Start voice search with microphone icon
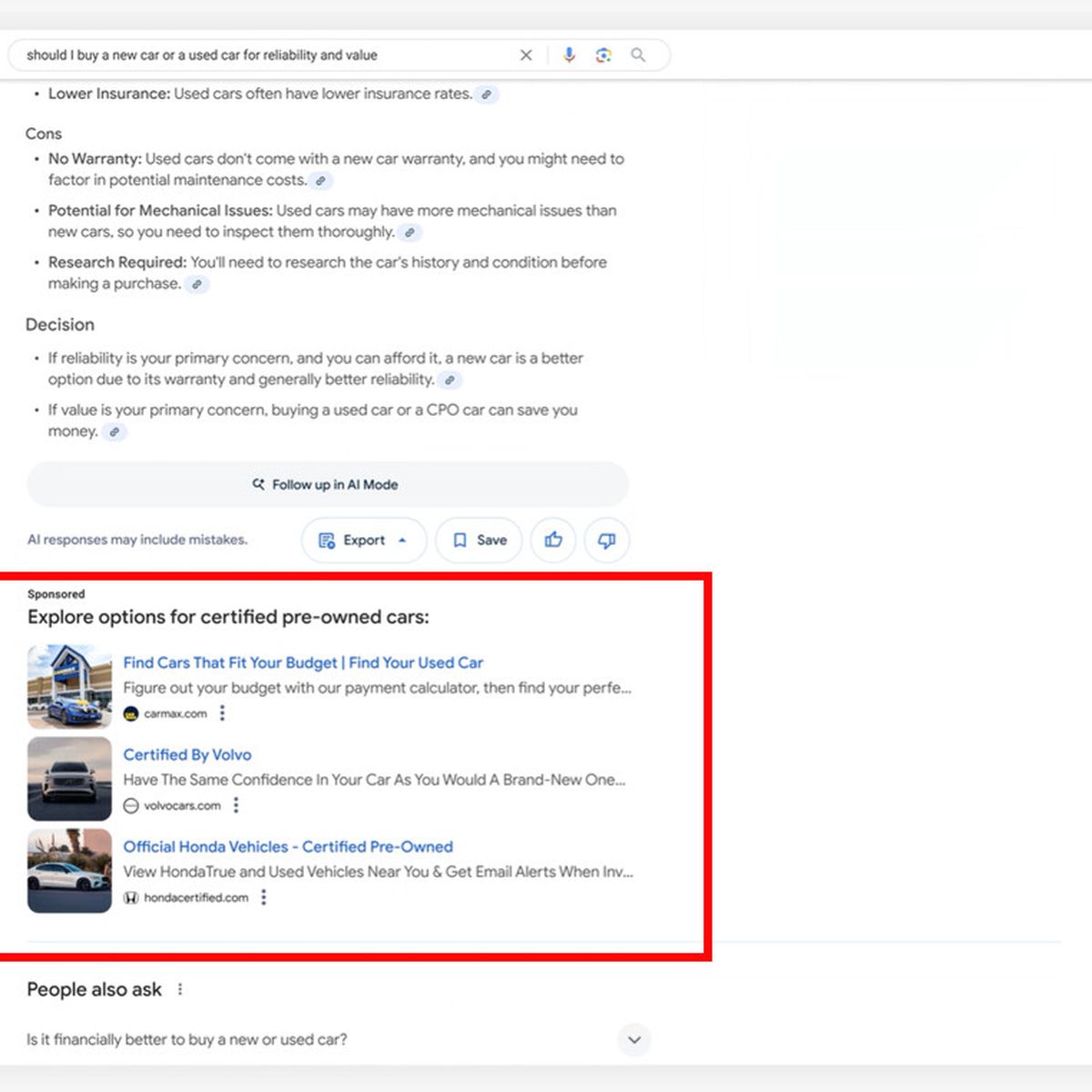The image size is (1092, 1092). click(569, 56)
